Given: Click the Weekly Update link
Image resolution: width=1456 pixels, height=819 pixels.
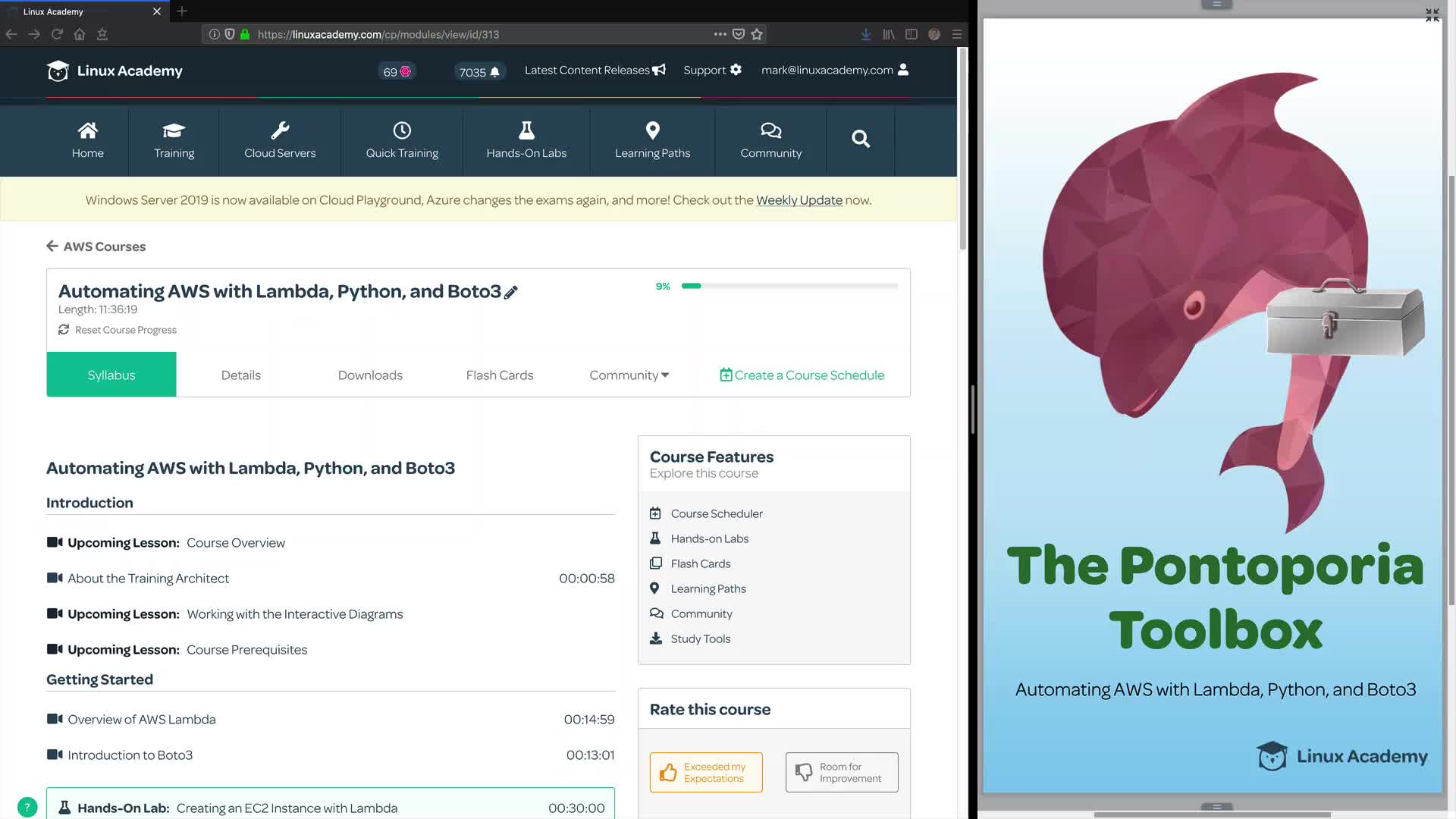Looking at the screenshot, I should (x=799, y=200).
